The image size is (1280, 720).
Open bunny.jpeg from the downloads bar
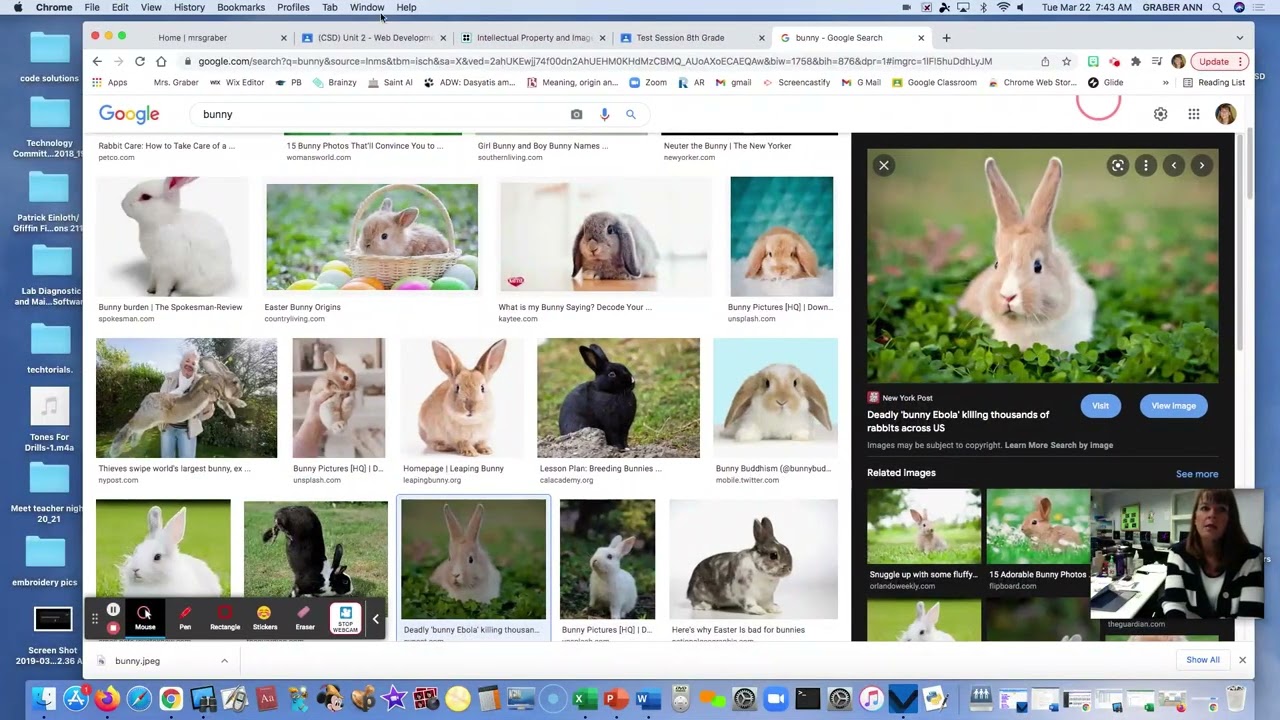(138, 661)
